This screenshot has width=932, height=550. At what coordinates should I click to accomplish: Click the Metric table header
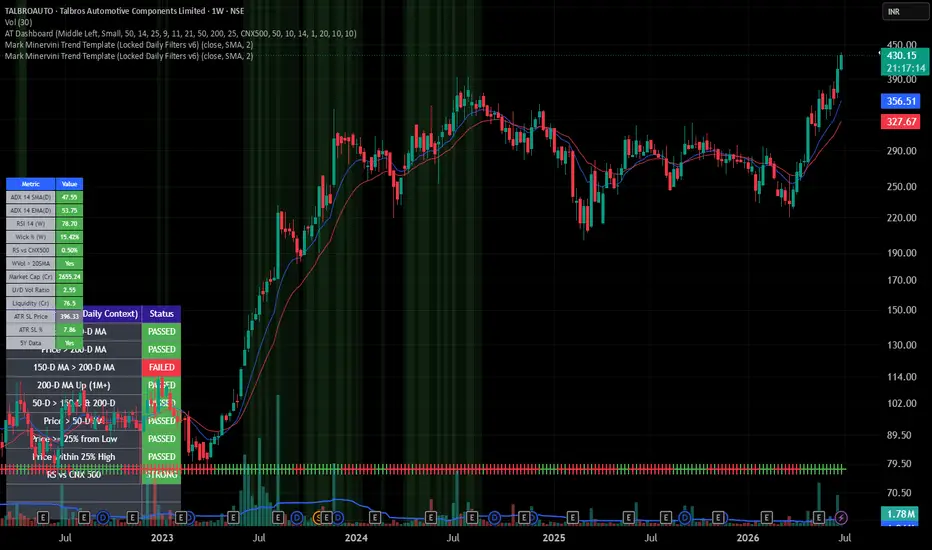pos(31,184)
